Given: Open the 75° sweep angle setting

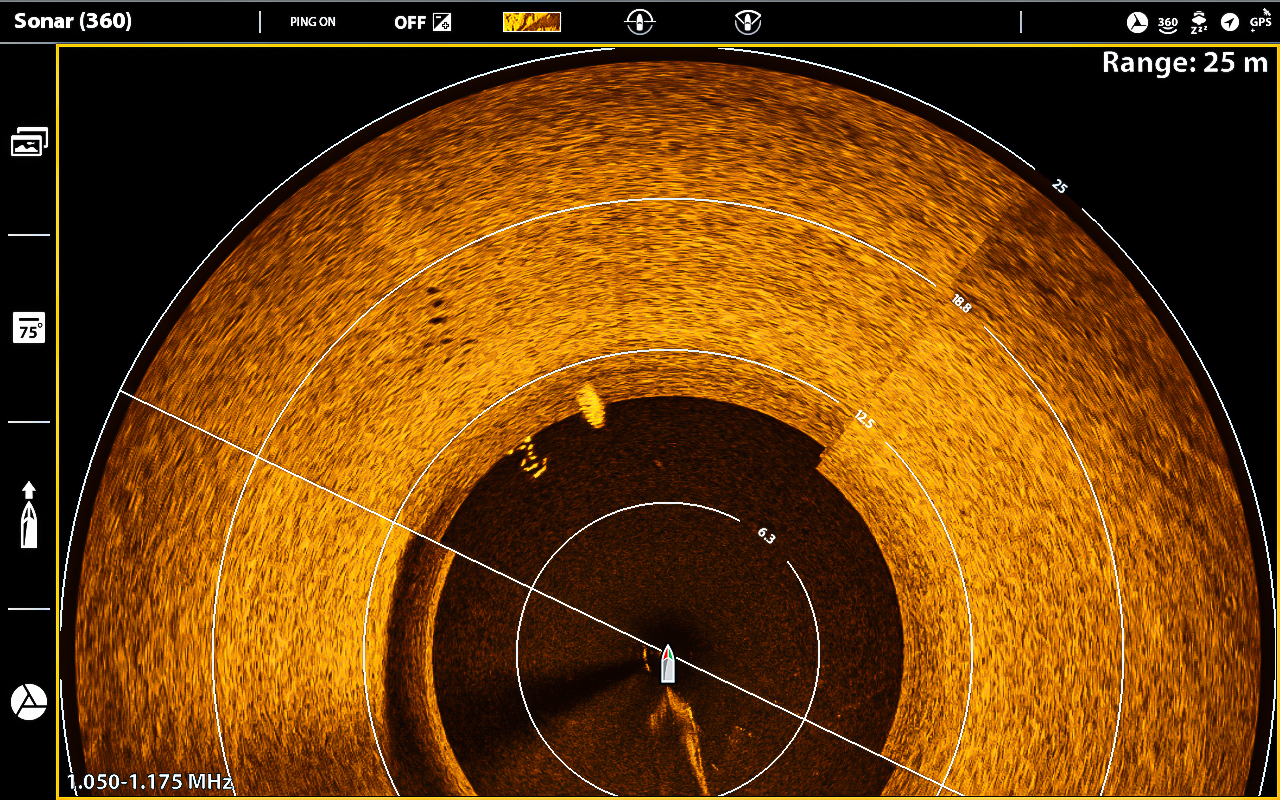Looking at the screenshot, I should coord(29,328).
